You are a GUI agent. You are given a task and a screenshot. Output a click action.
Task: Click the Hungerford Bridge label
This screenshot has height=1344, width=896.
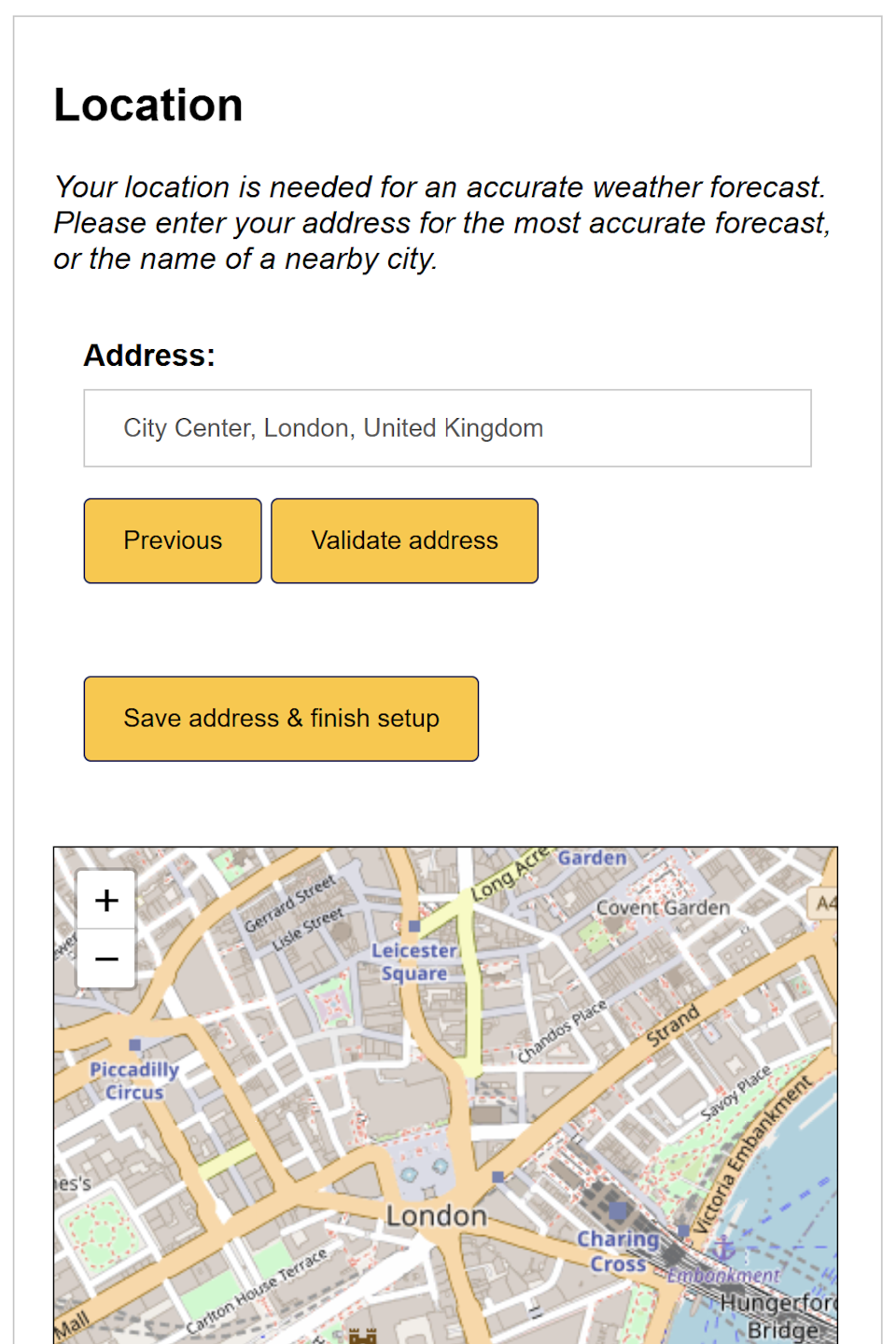point(779,1315)
